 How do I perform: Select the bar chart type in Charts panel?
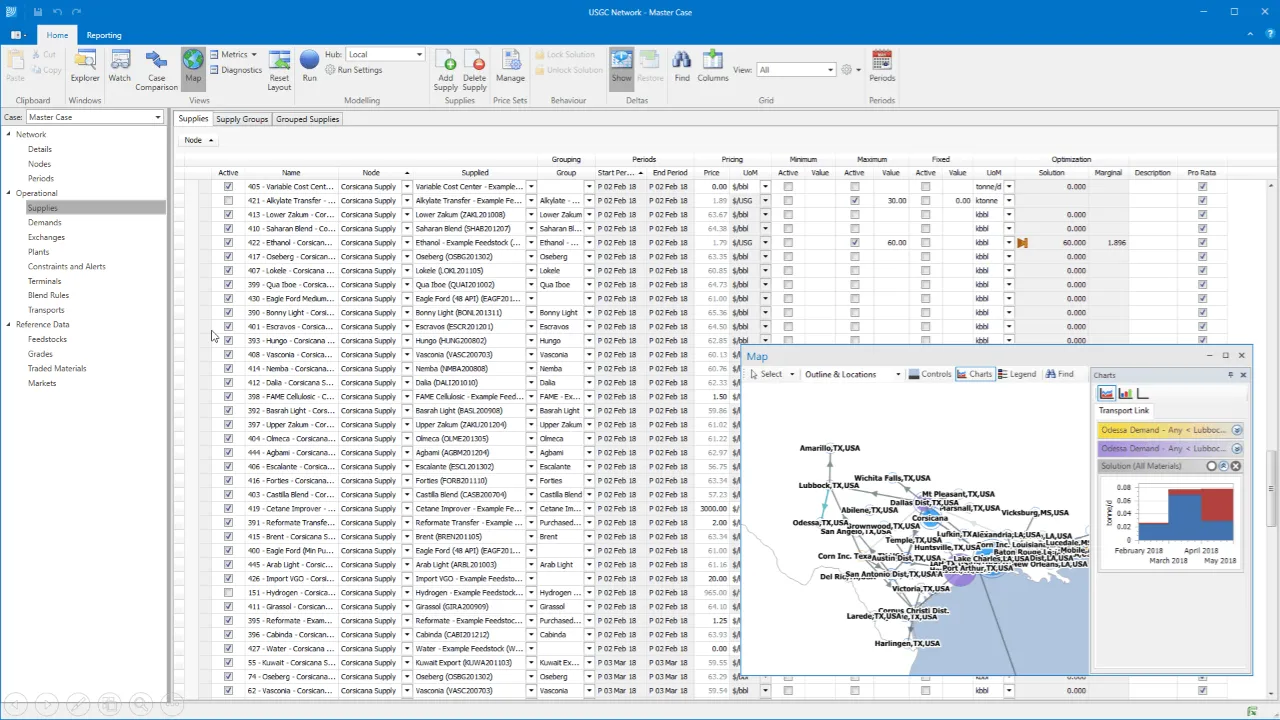pyautogui.click(x=1125, y=394)
